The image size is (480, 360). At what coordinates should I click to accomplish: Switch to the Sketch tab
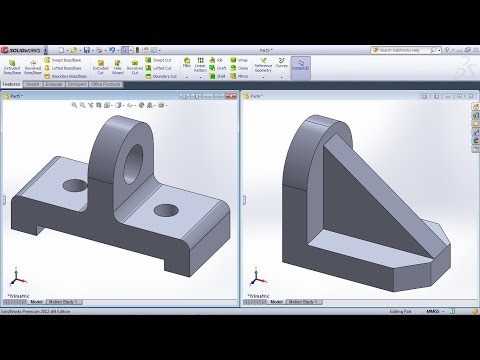[33, 84]
